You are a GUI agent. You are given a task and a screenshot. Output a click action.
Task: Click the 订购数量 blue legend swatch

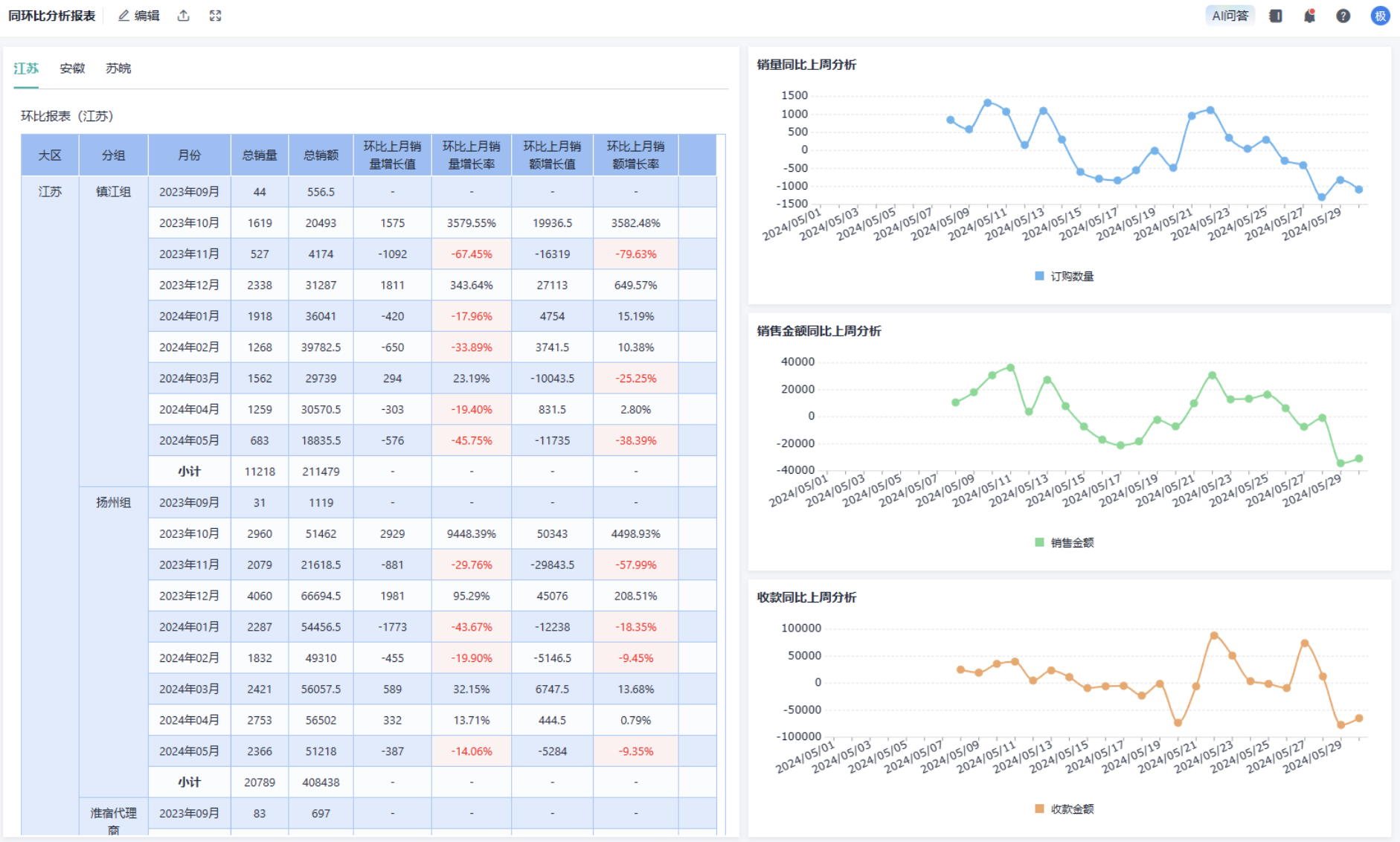pos(1039,276)
